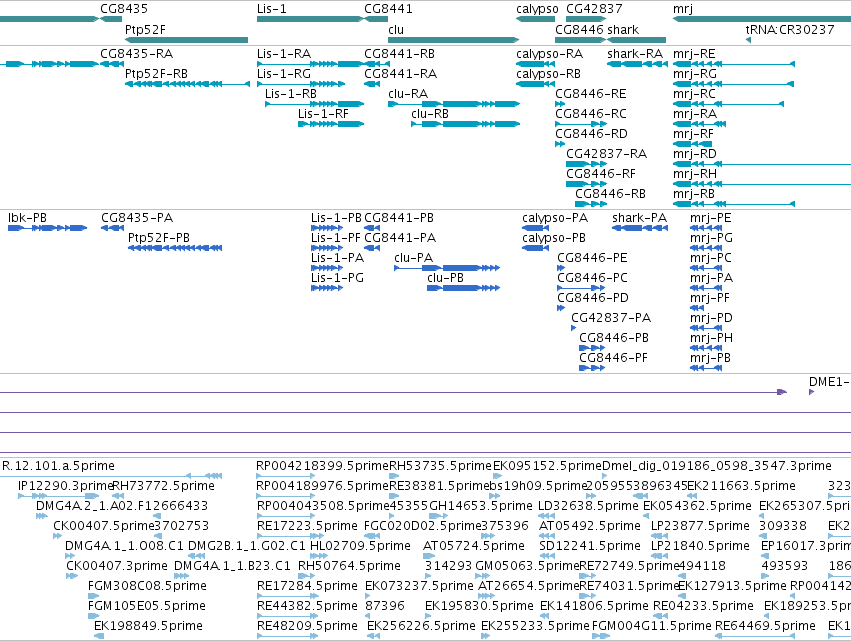Click the CG8435-RA transcript label
The height and width of the screenshot is (641, 851).
click(x=136, y=54)
